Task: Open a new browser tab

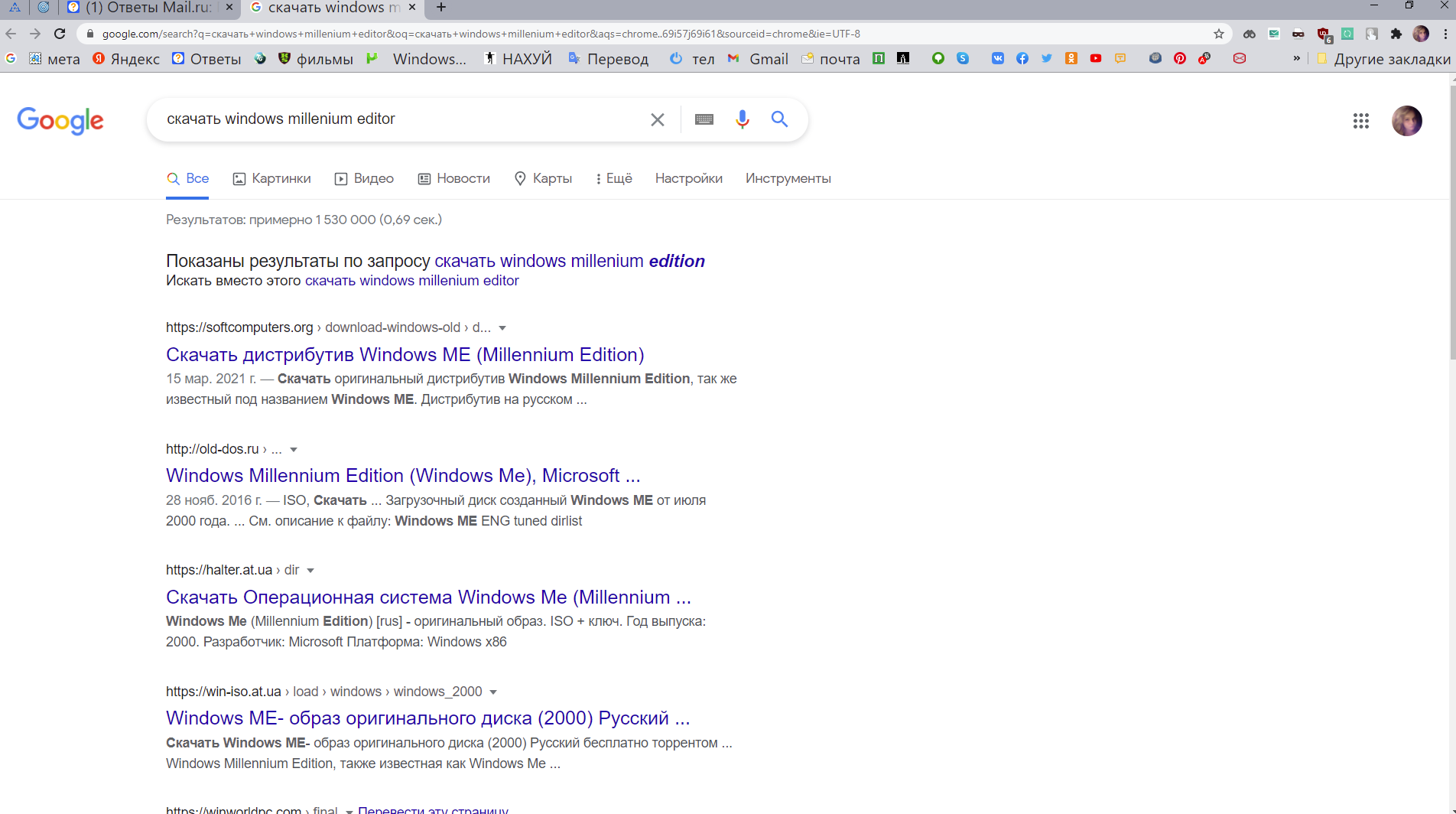Action: (441, 8)
